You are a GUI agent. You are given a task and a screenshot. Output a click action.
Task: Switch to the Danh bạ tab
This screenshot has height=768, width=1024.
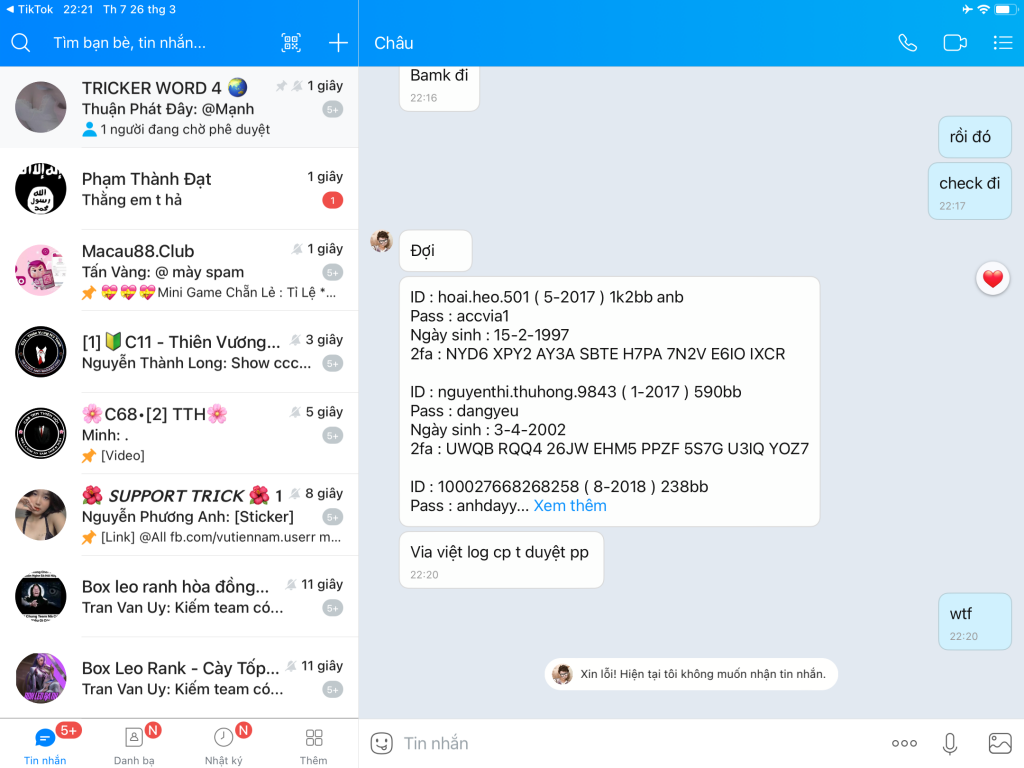[134, 744]
